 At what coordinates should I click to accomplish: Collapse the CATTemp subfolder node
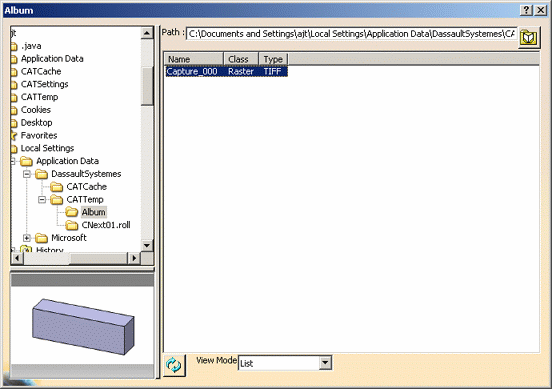(x=42, y=200)
